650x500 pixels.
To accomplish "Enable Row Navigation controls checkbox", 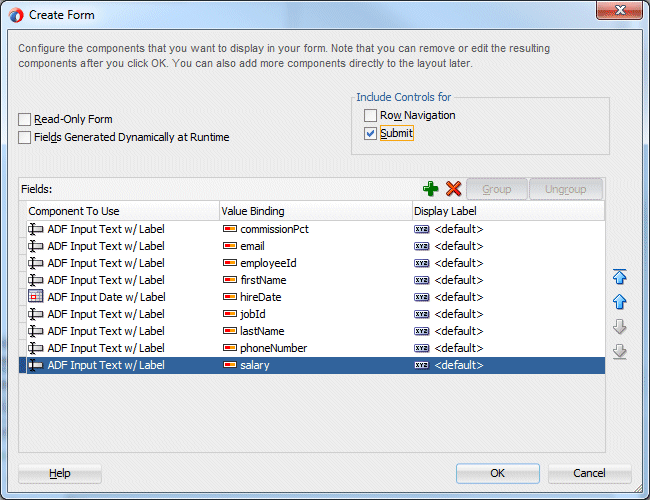I will [x=370, y=115].
